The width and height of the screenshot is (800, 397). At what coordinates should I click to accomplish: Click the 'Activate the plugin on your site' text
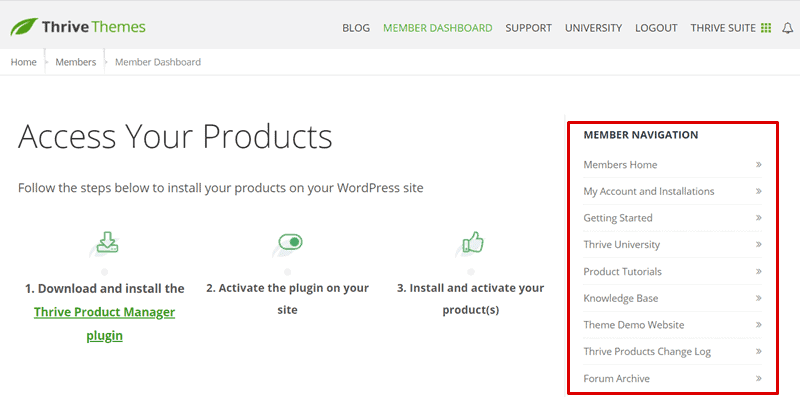click(288, 299)
